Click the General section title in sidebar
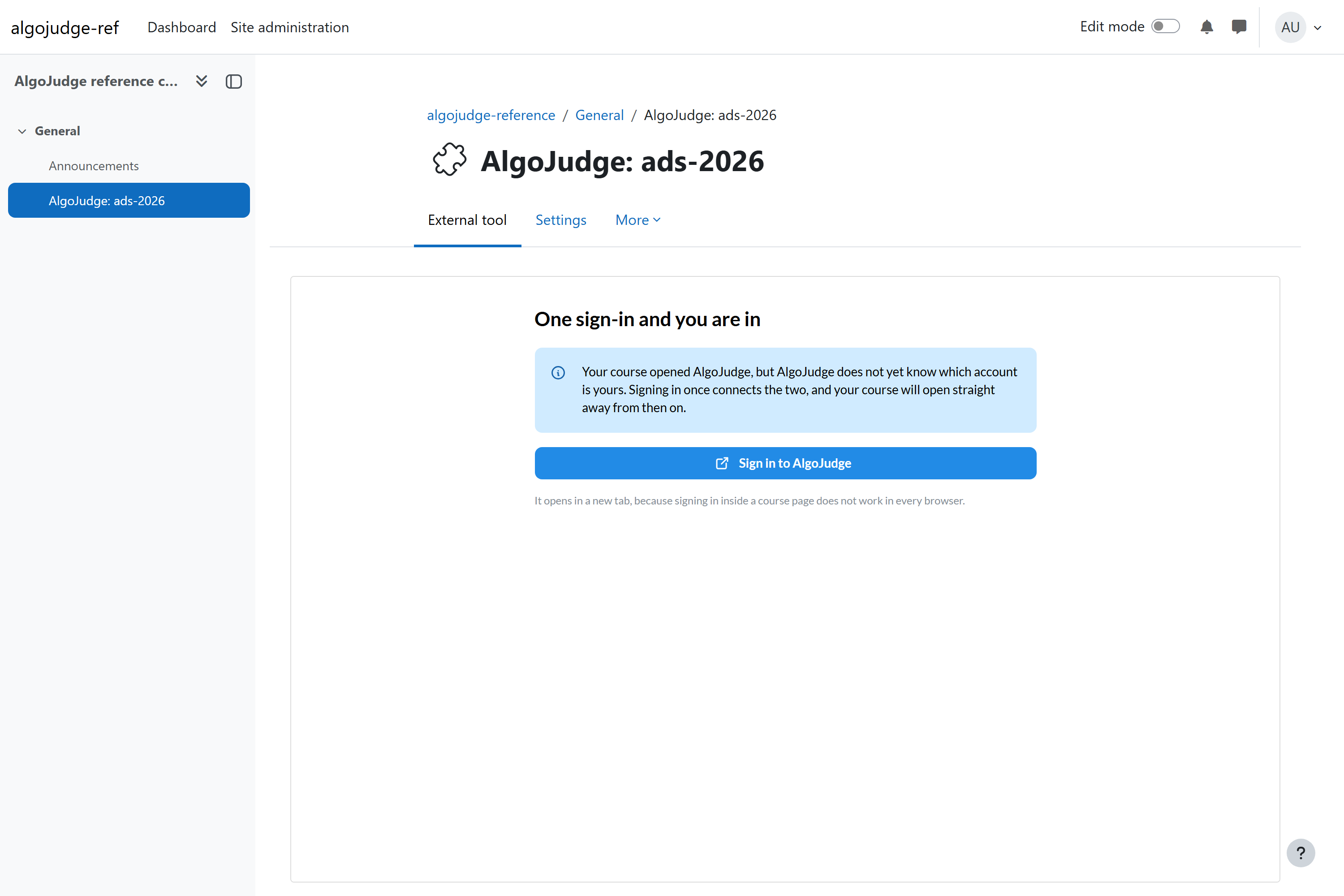The height and width of the screenshot is (896, 1344). pyautogui.click(x=57, y=131)
